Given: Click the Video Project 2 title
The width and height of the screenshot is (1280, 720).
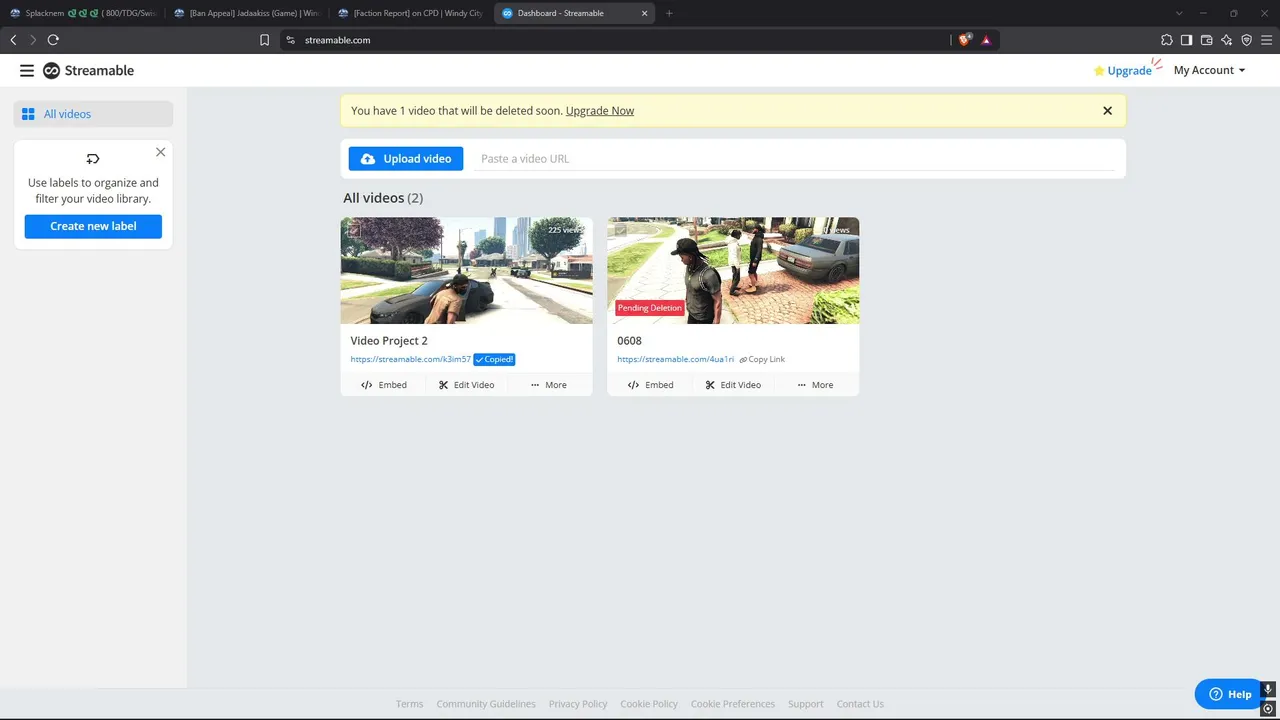Looking at the screenshot, I should pos(389,341).
